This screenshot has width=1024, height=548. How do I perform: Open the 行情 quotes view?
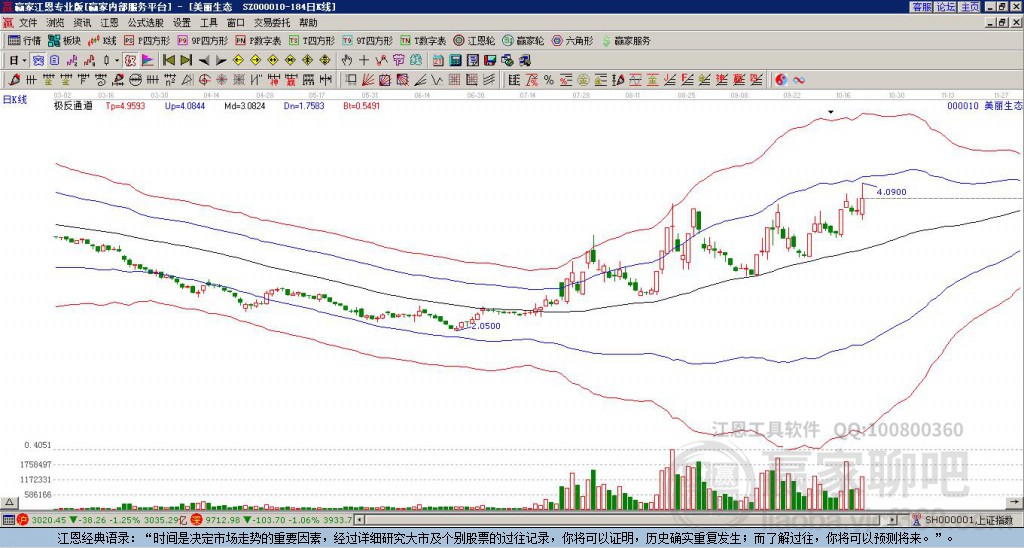(24, 40)
